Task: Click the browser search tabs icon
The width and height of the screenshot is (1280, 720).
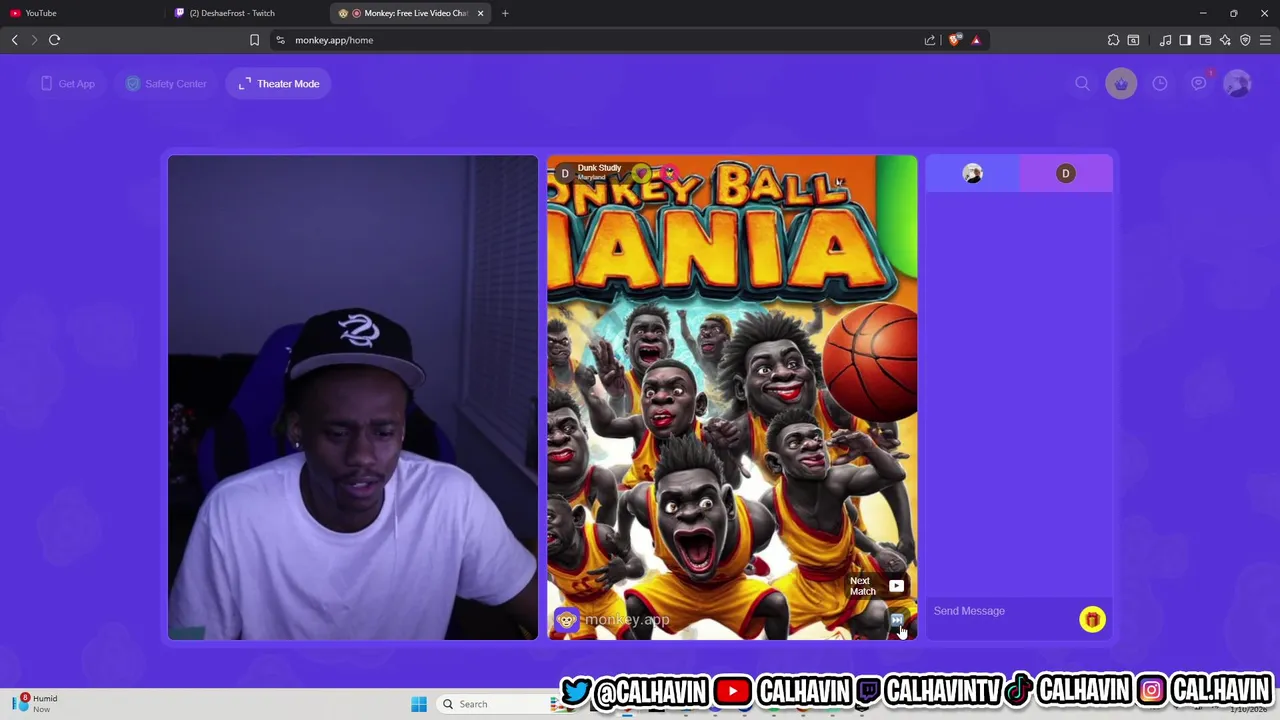Action: point(1133,40)
